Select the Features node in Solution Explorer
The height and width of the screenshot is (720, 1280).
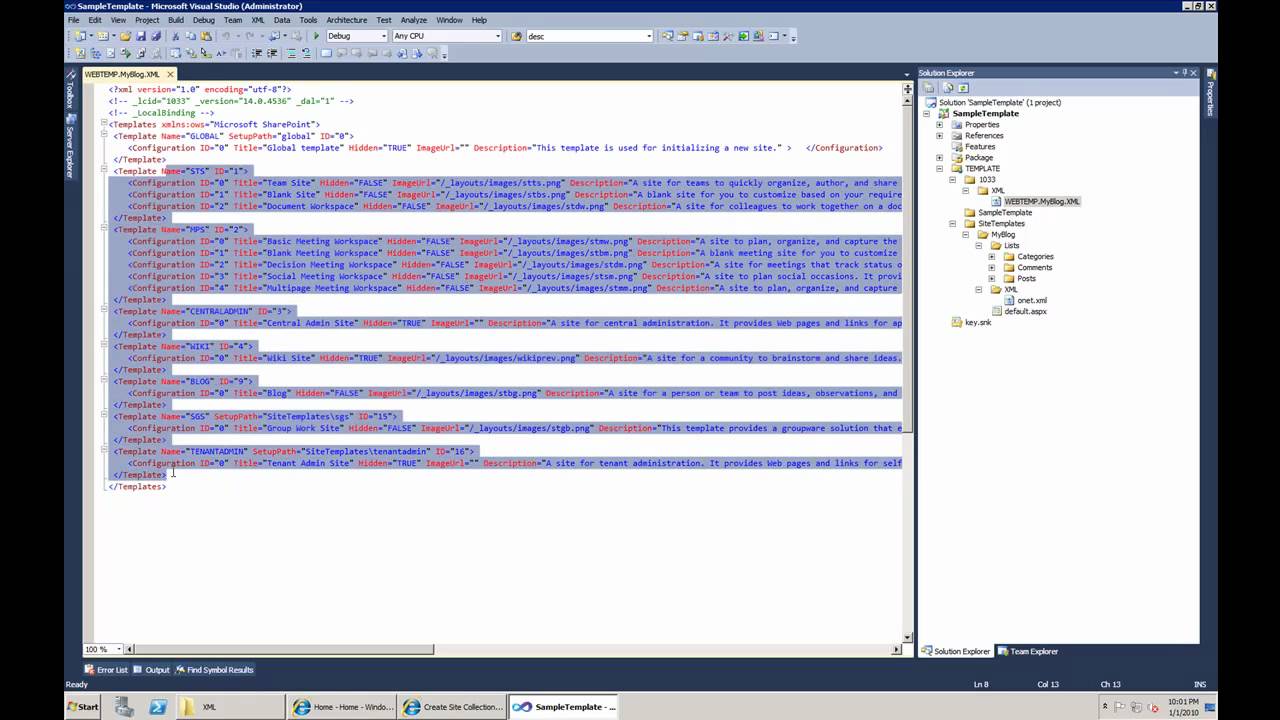click(980, 147)
